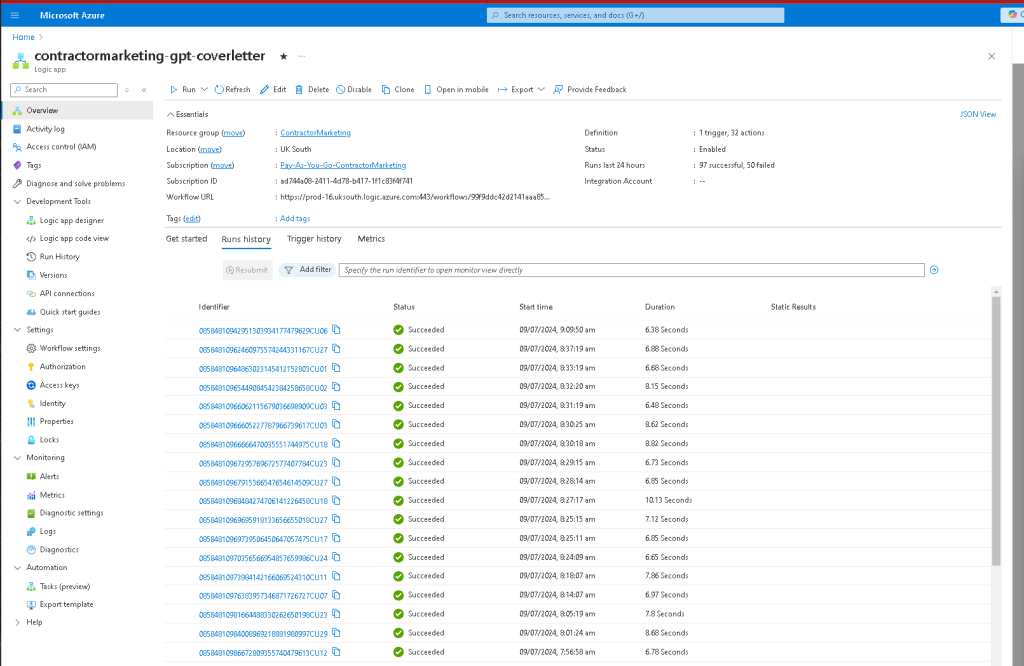This screenshot has height=666, width=1024.
Task: Click the Open in mobile button
Action: (x=456, y=89)
